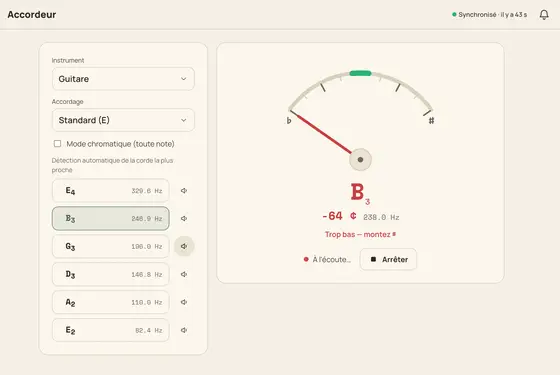Play reference tone for A2 string
This screenshot has height=375, width=560.
point(184,302)
